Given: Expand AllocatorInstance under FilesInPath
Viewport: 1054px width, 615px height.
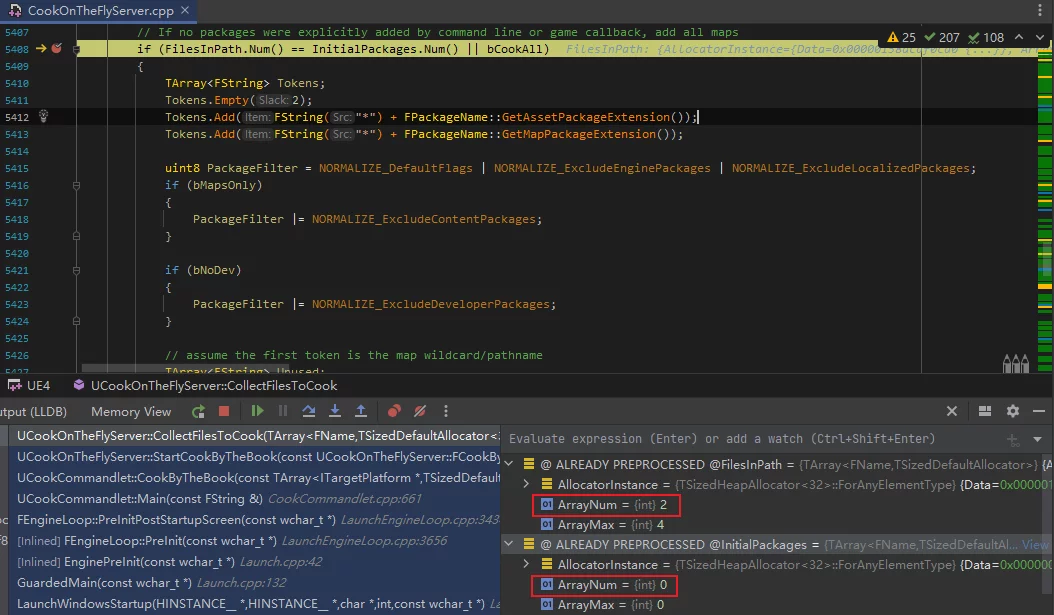Looking at the screenshot, I should point(527,484).
